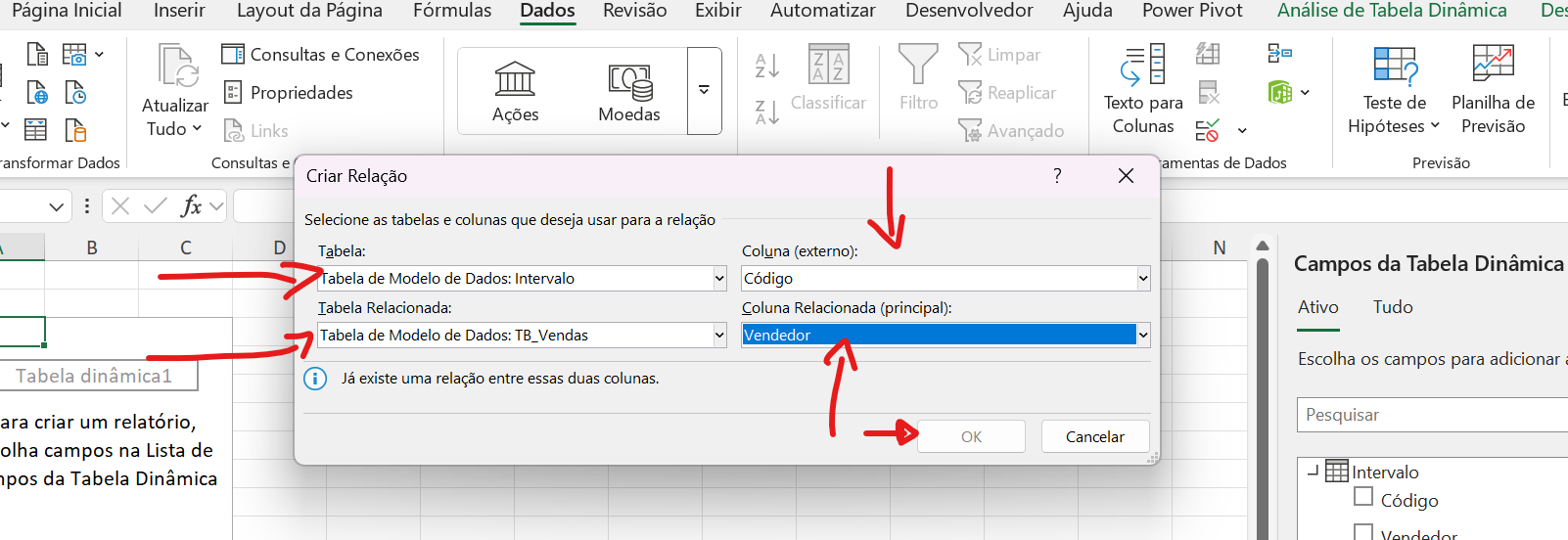Open the Layout da Página tab
Viewport: 1568px width, 540px height.
coord(309,11)
